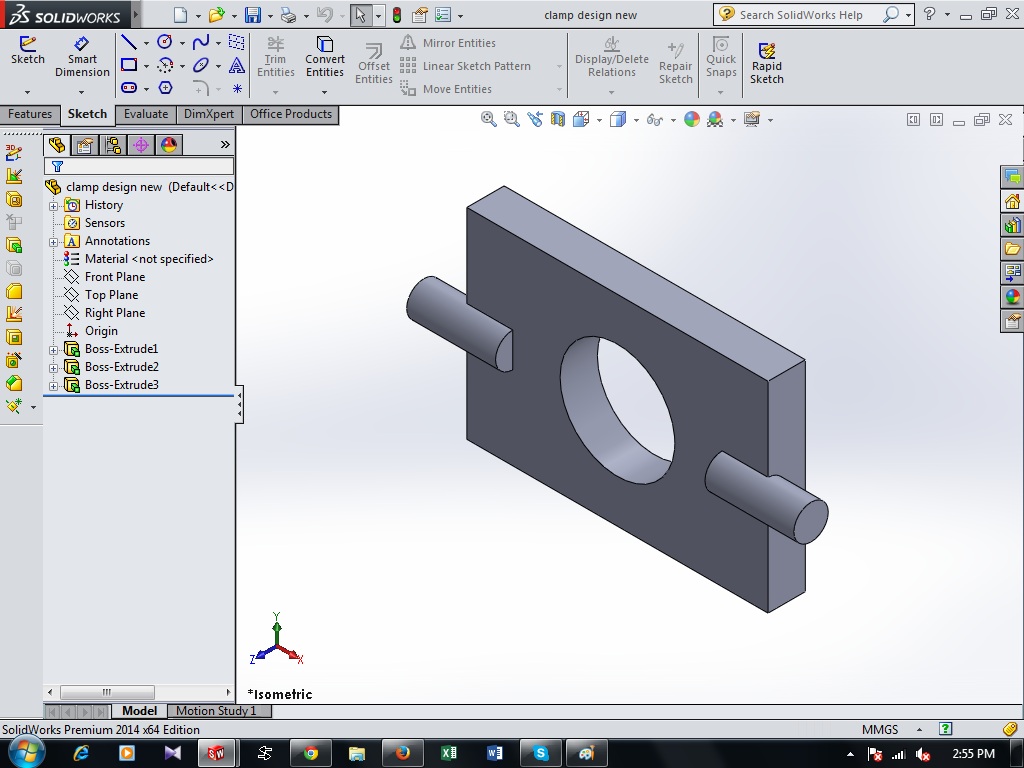Click the Rebuild traffic light icon
This screenshot has width=1024, height=768.
tap(396, 14)
